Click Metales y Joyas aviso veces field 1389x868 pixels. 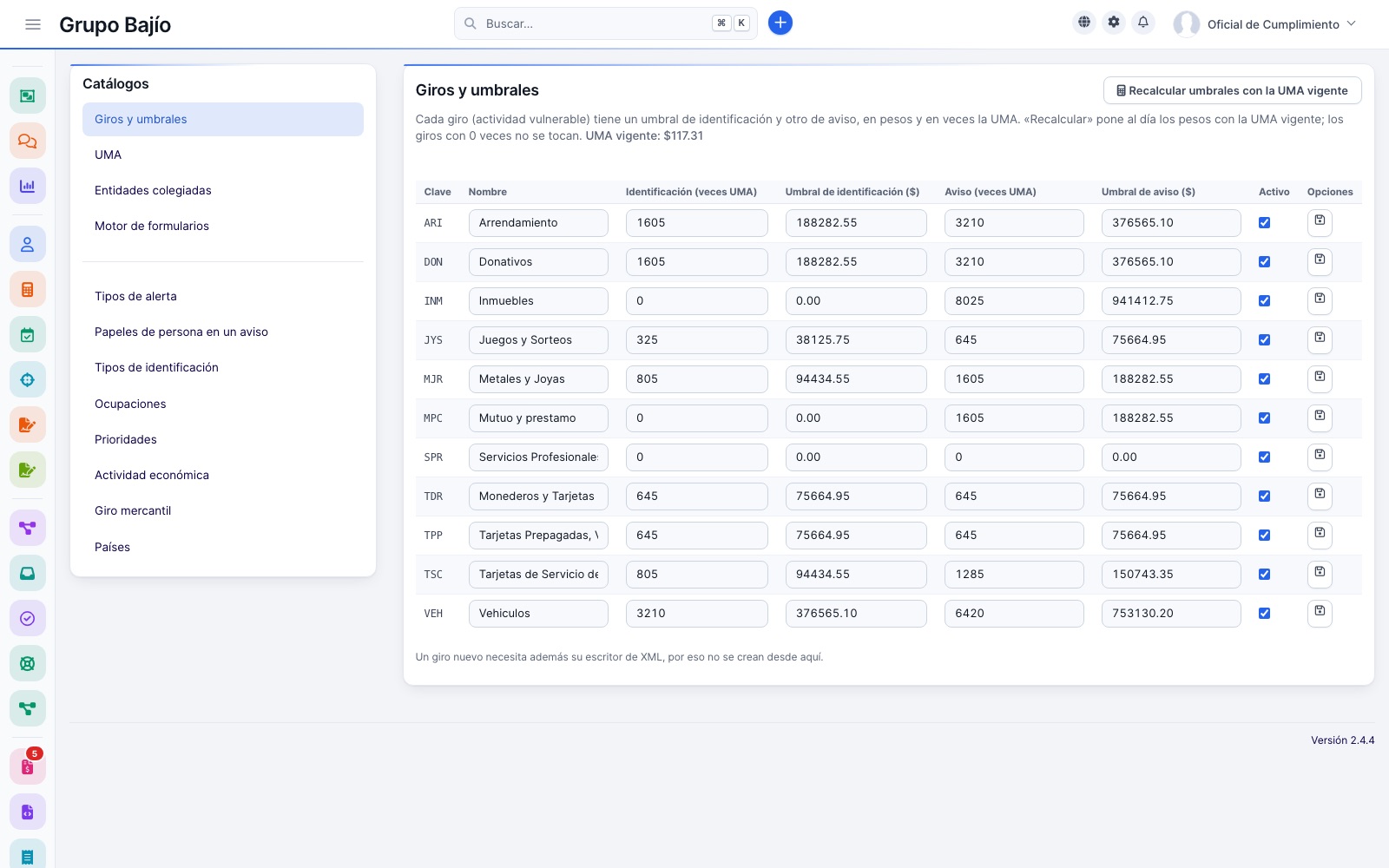tap(1014, 379)
